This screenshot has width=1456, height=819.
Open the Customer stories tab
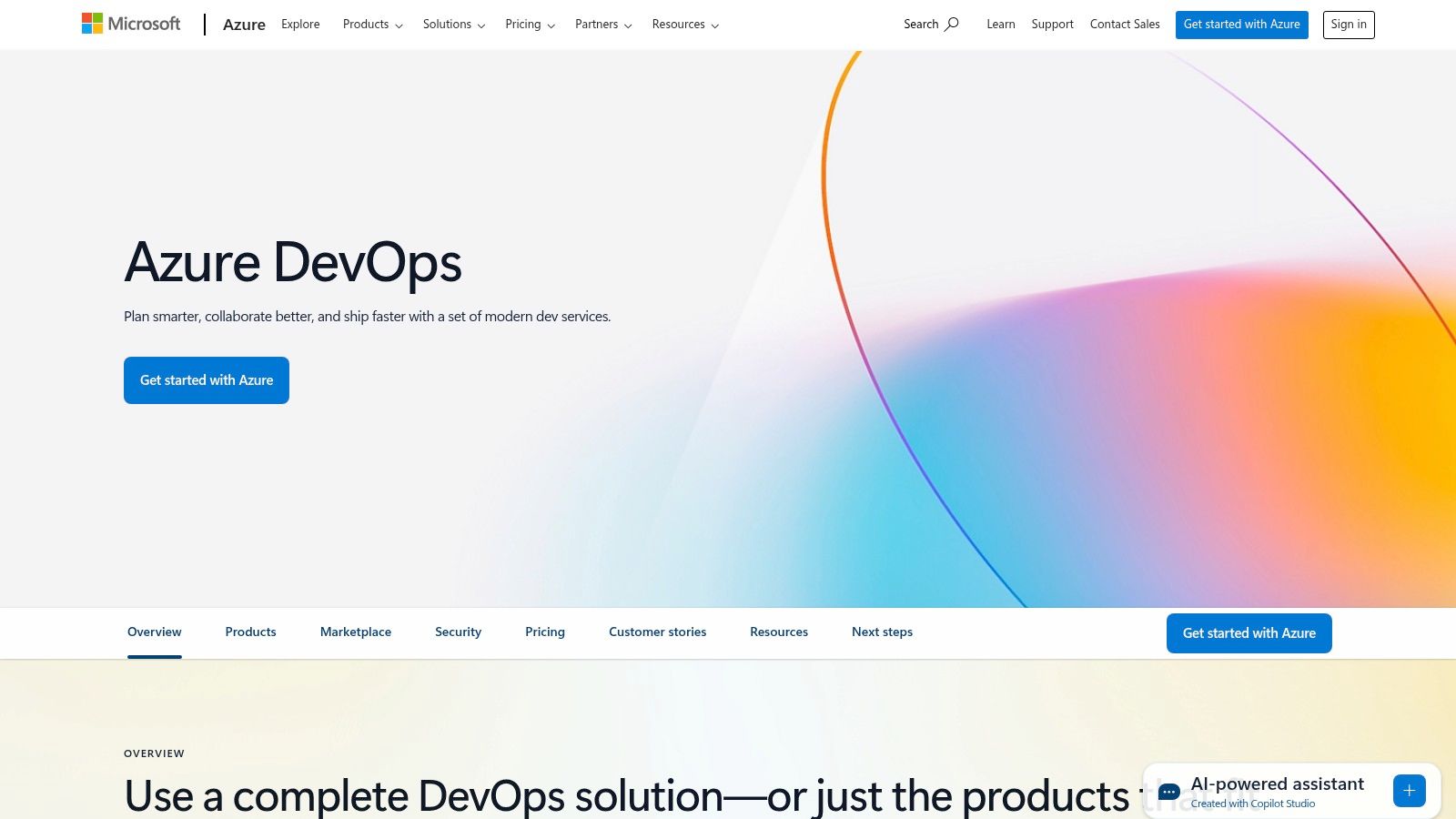click(x=657, y=632)
